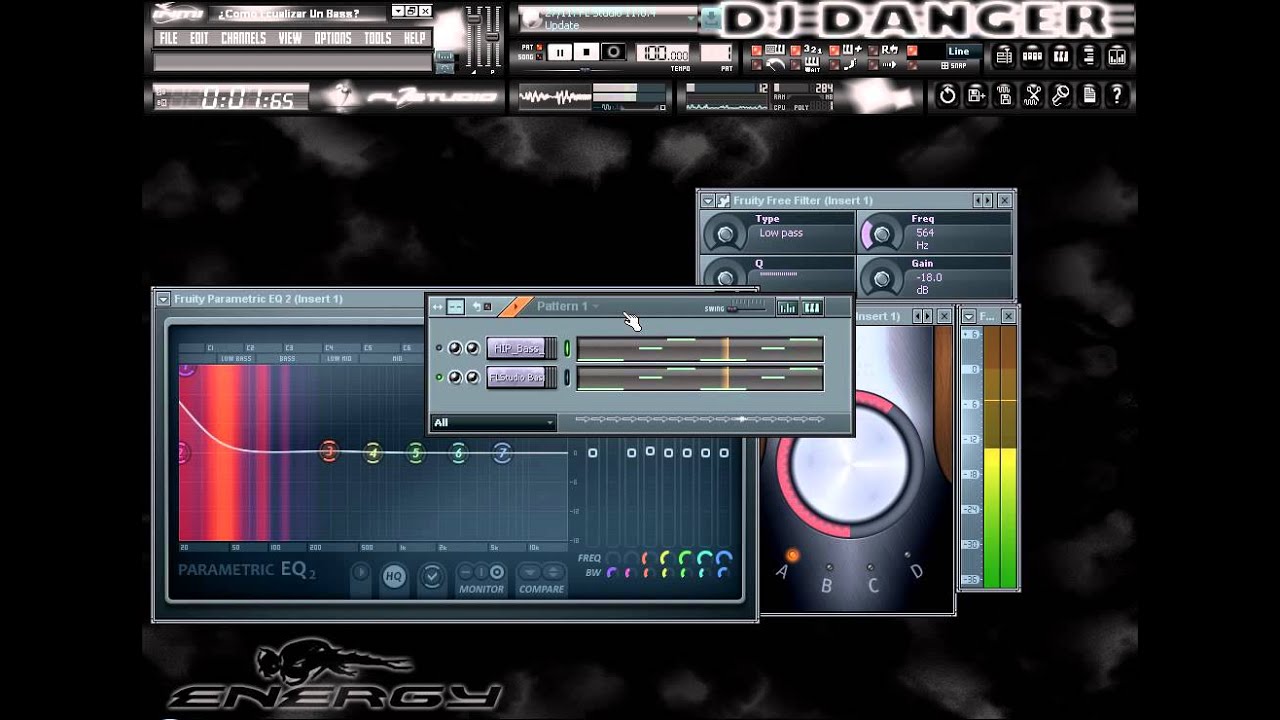Click EQ band 4 node
Viewport: 1280px width, 720px height.
373,453
